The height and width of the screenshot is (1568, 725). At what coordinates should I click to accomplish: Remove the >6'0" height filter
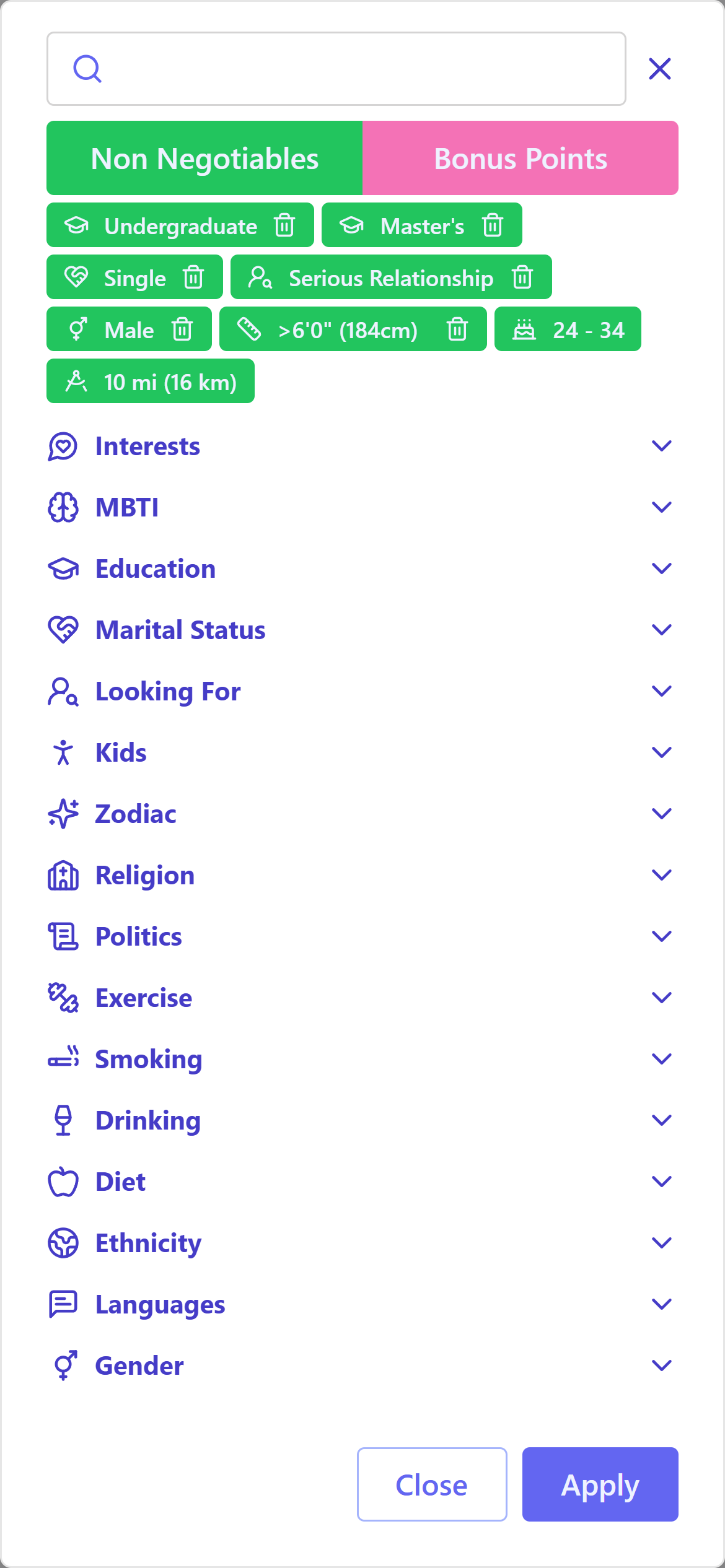coord(457,329)
